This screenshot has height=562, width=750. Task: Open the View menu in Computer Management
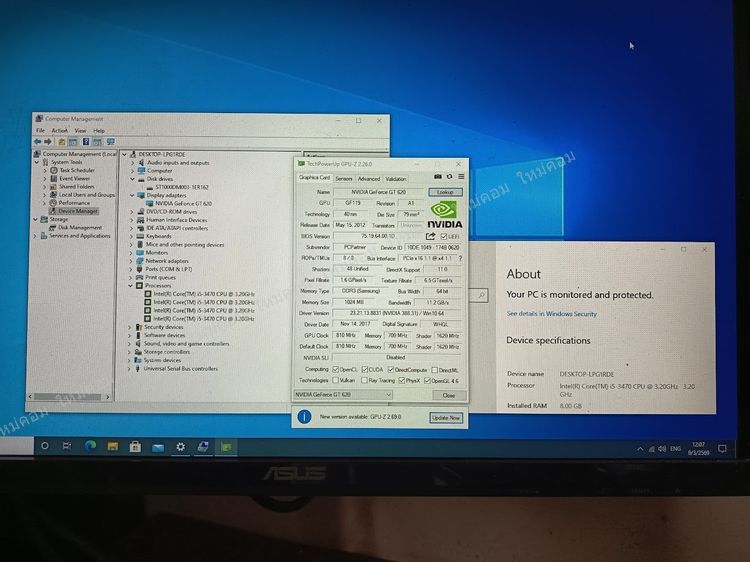point(80,131)
